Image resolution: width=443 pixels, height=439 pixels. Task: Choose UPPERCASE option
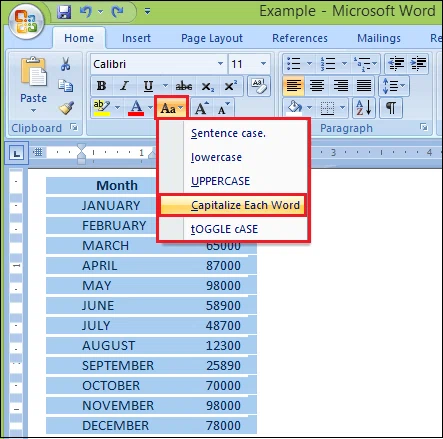(x=233, y=181)
